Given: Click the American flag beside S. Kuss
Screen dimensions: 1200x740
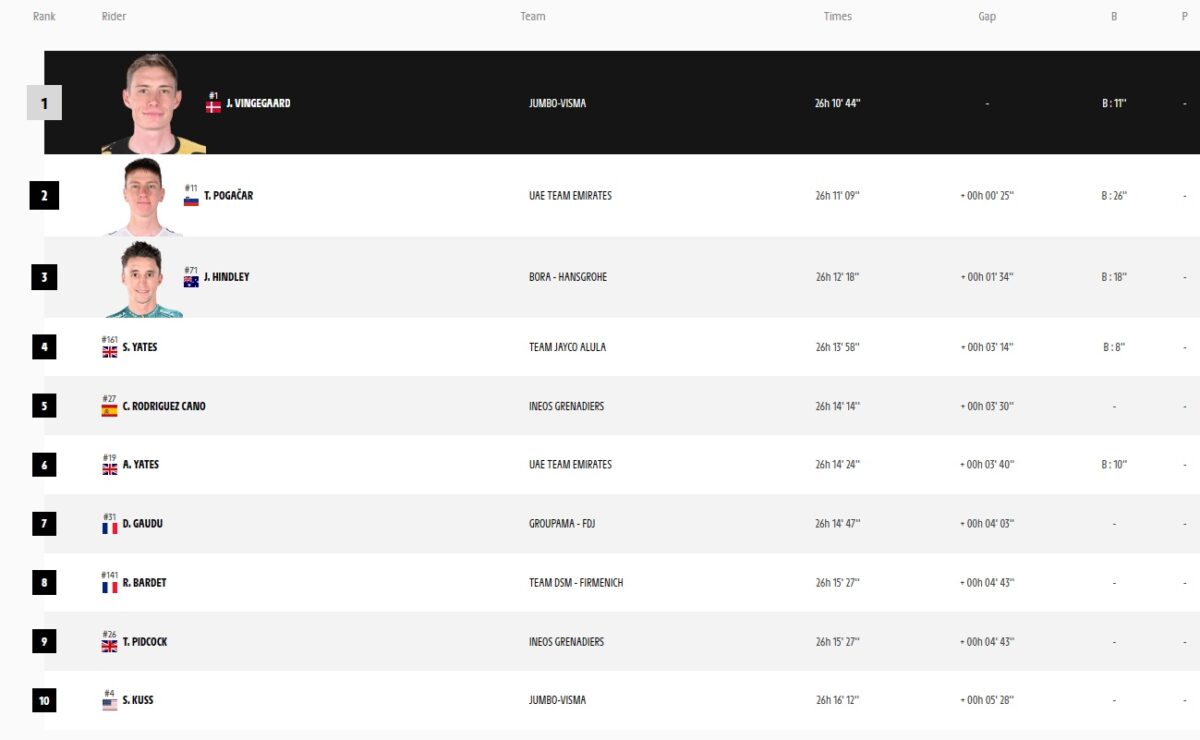Looking at the screenshot, I should pos(109,704).
